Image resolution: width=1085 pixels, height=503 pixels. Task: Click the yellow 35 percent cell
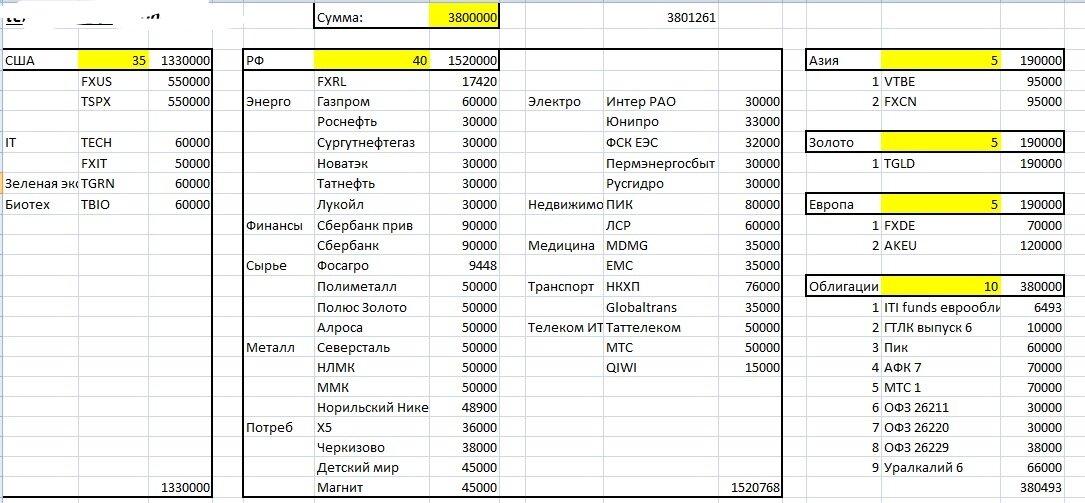(x=113, y=60)
